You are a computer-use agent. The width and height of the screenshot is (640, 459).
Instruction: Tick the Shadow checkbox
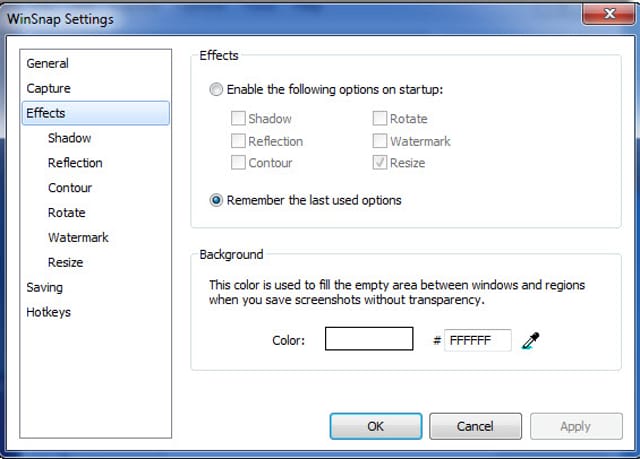click(238, 118)
